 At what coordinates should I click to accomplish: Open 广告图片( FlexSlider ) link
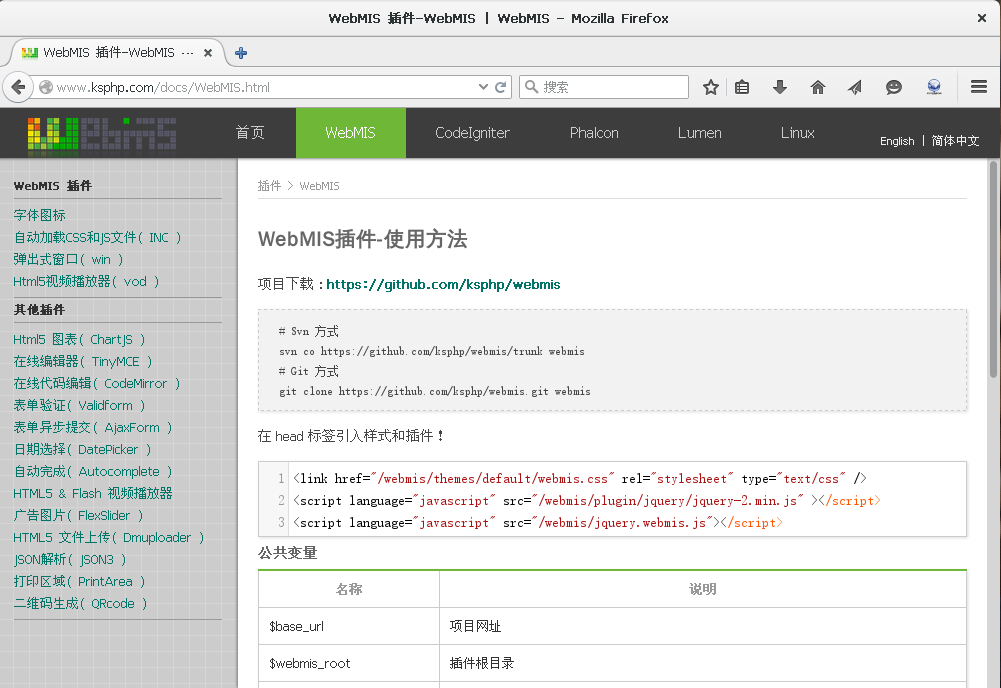79,516
